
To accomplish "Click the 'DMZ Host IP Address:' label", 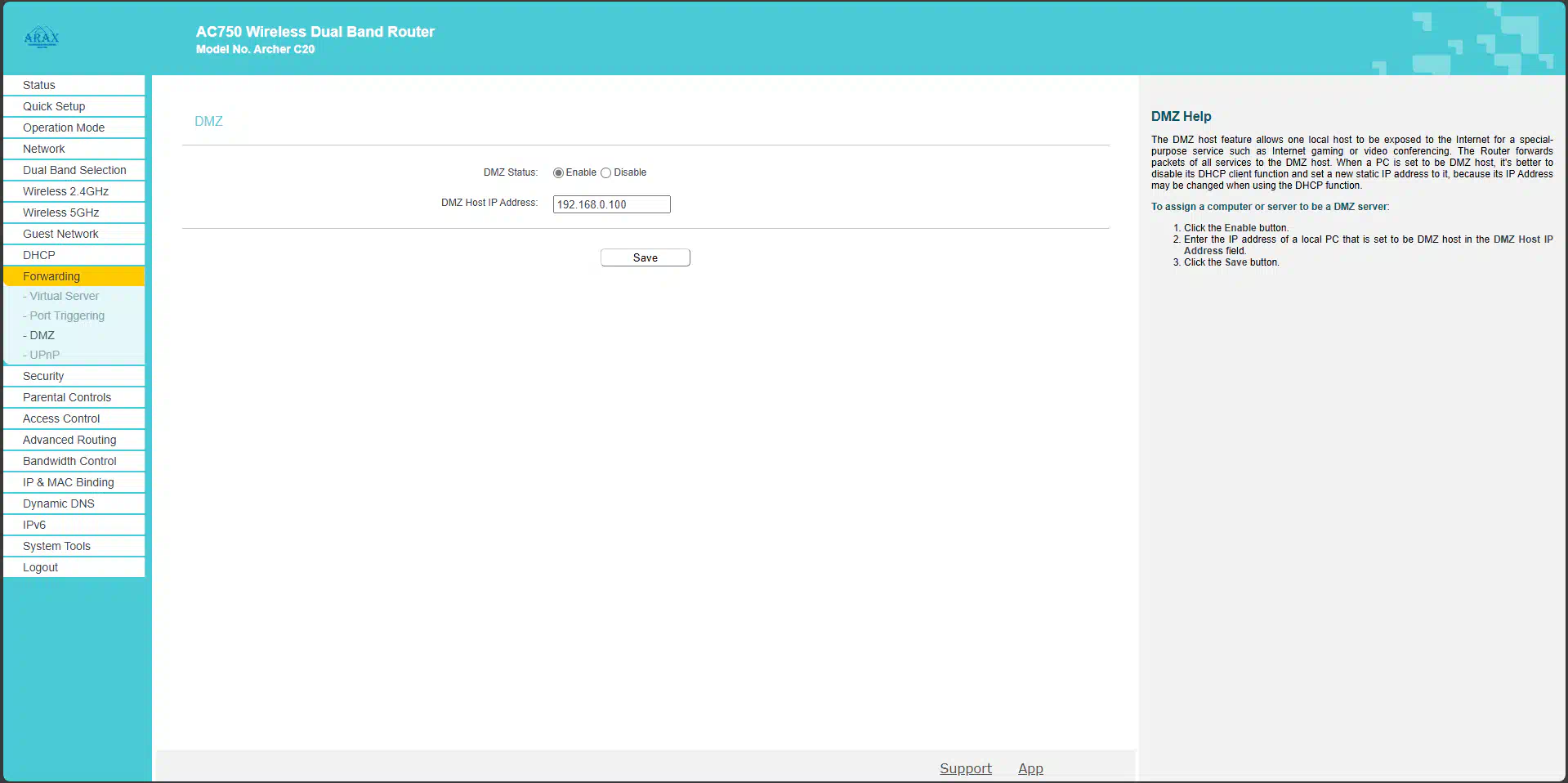I will click(x=489, y=203).
